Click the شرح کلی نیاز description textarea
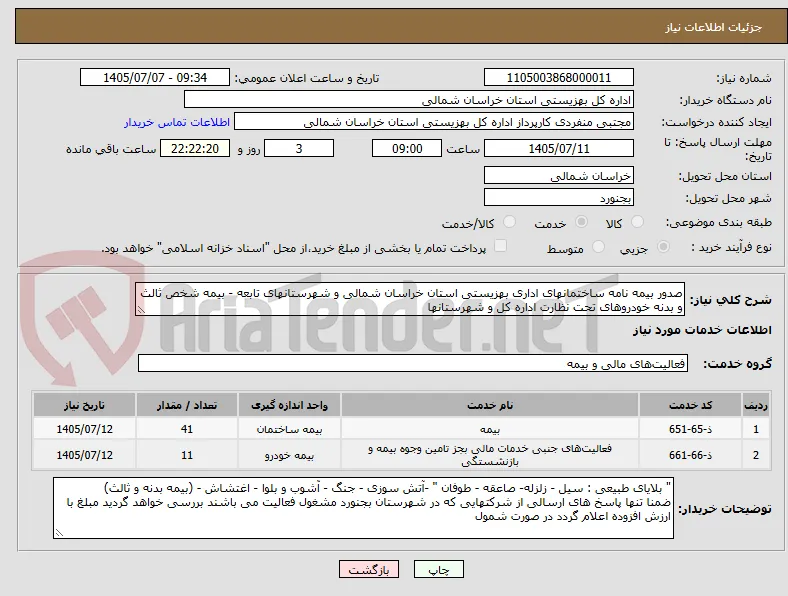 pyautogui.click(x=410, y=299)
